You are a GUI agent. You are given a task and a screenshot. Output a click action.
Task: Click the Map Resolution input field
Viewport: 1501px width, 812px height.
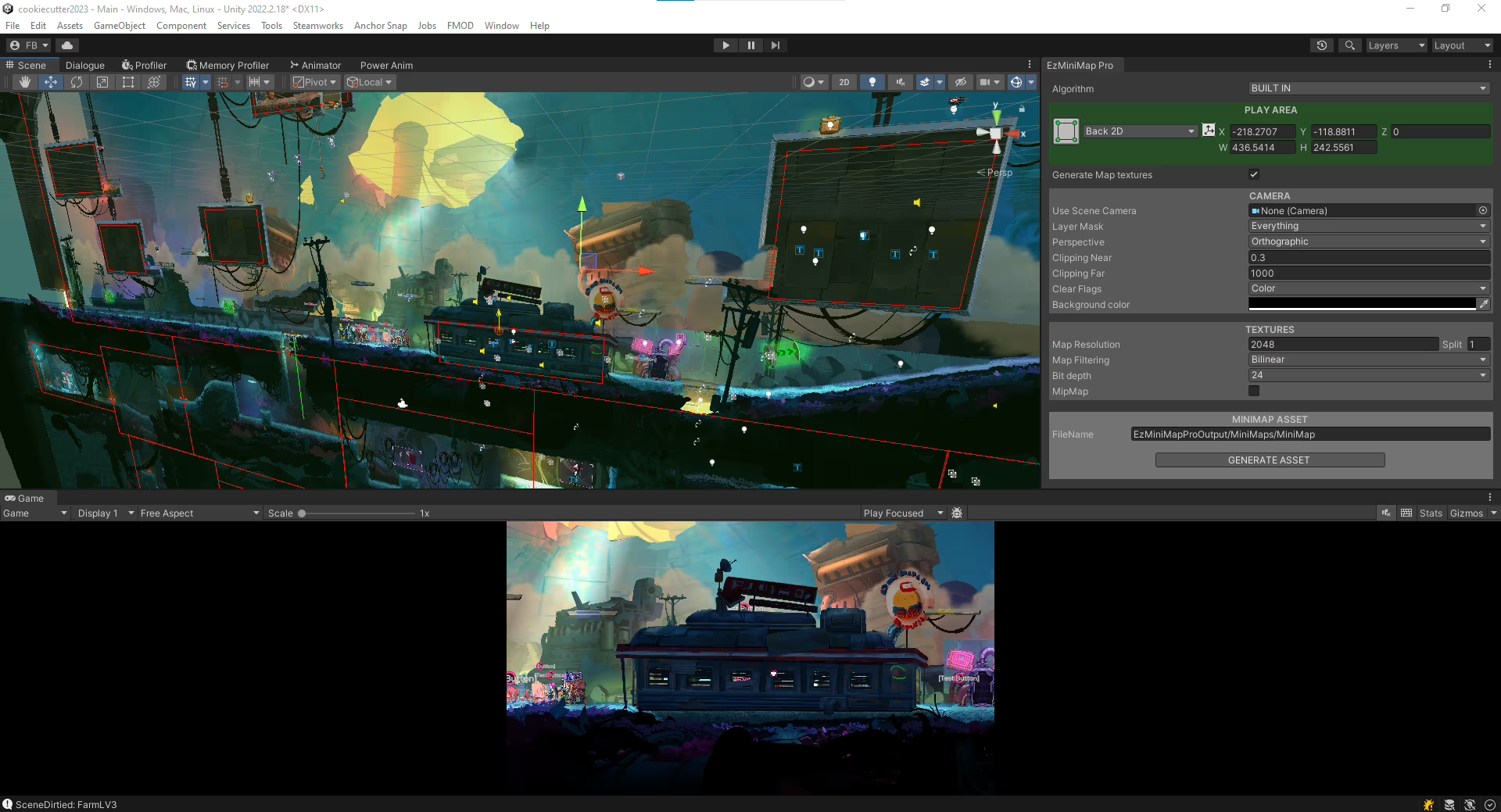1342,345
